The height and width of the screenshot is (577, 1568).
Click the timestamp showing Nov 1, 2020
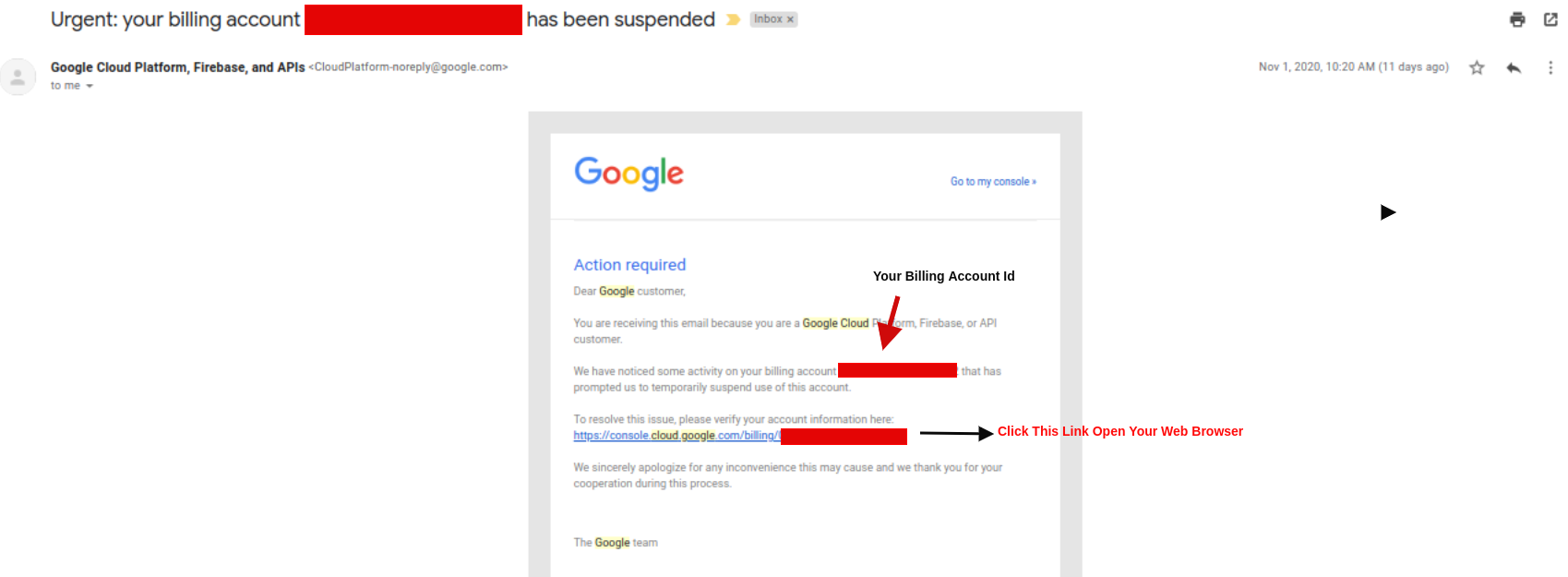point(1353,66)
